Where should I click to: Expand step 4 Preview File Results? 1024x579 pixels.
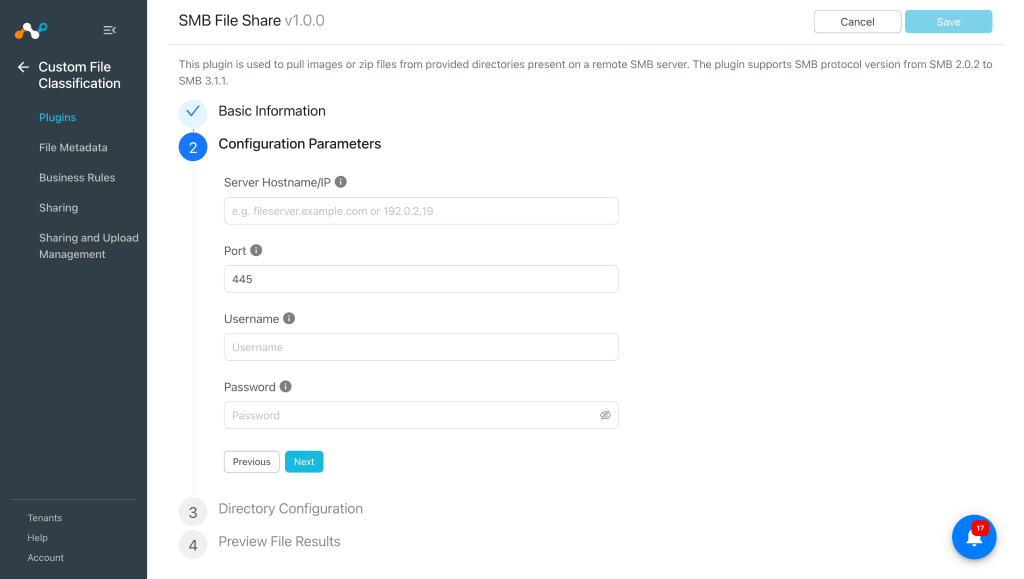click(x=279, y=541)
